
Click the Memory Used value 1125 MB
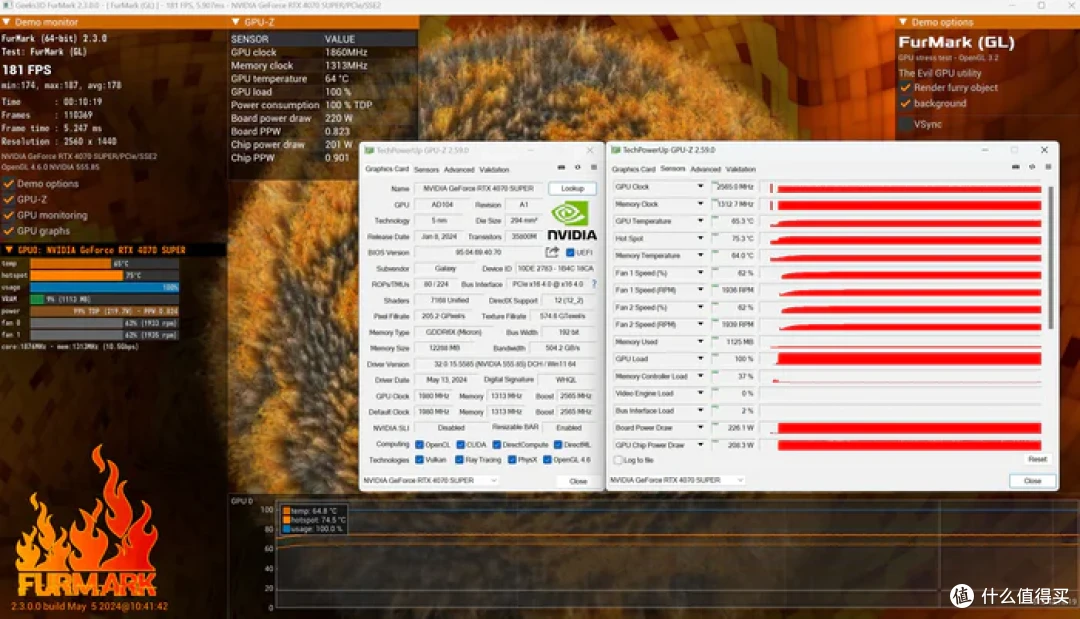[x=740, y=342]
